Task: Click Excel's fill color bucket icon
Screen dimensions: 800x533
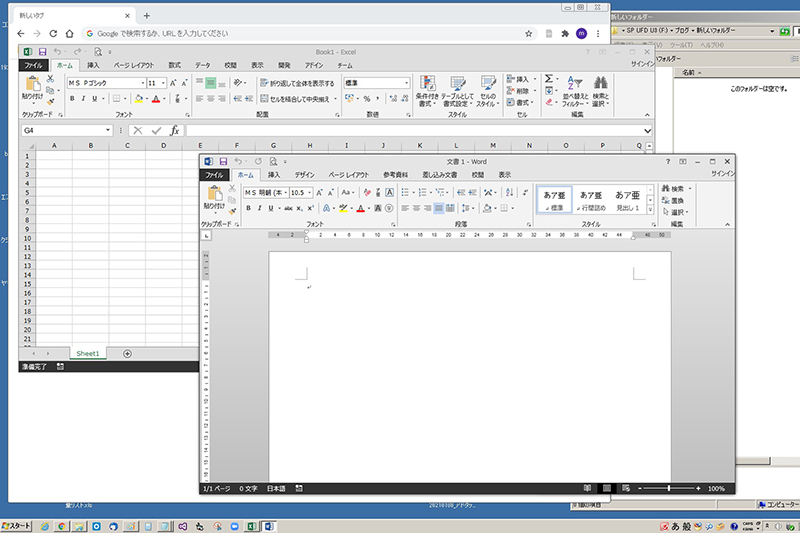Action: [138, 98]
